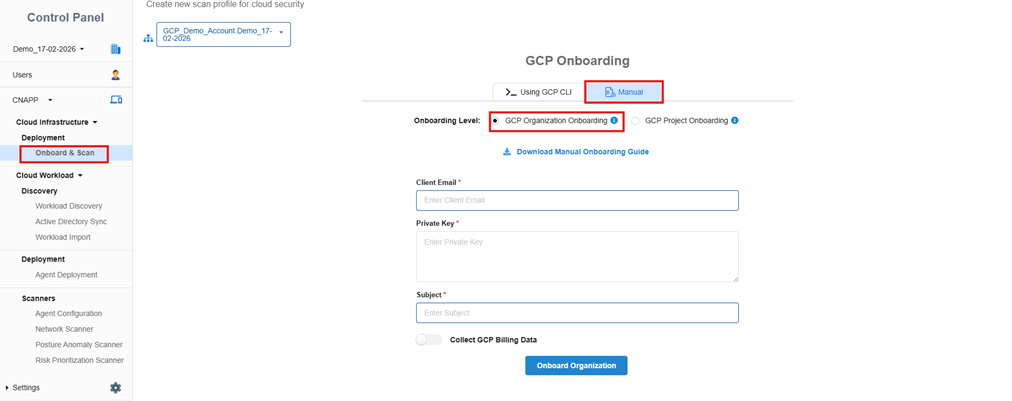Image resolution: width=1012 pixels, height=401 pixels.
Task: Click the Users person icon
Action: coord(116,75)
